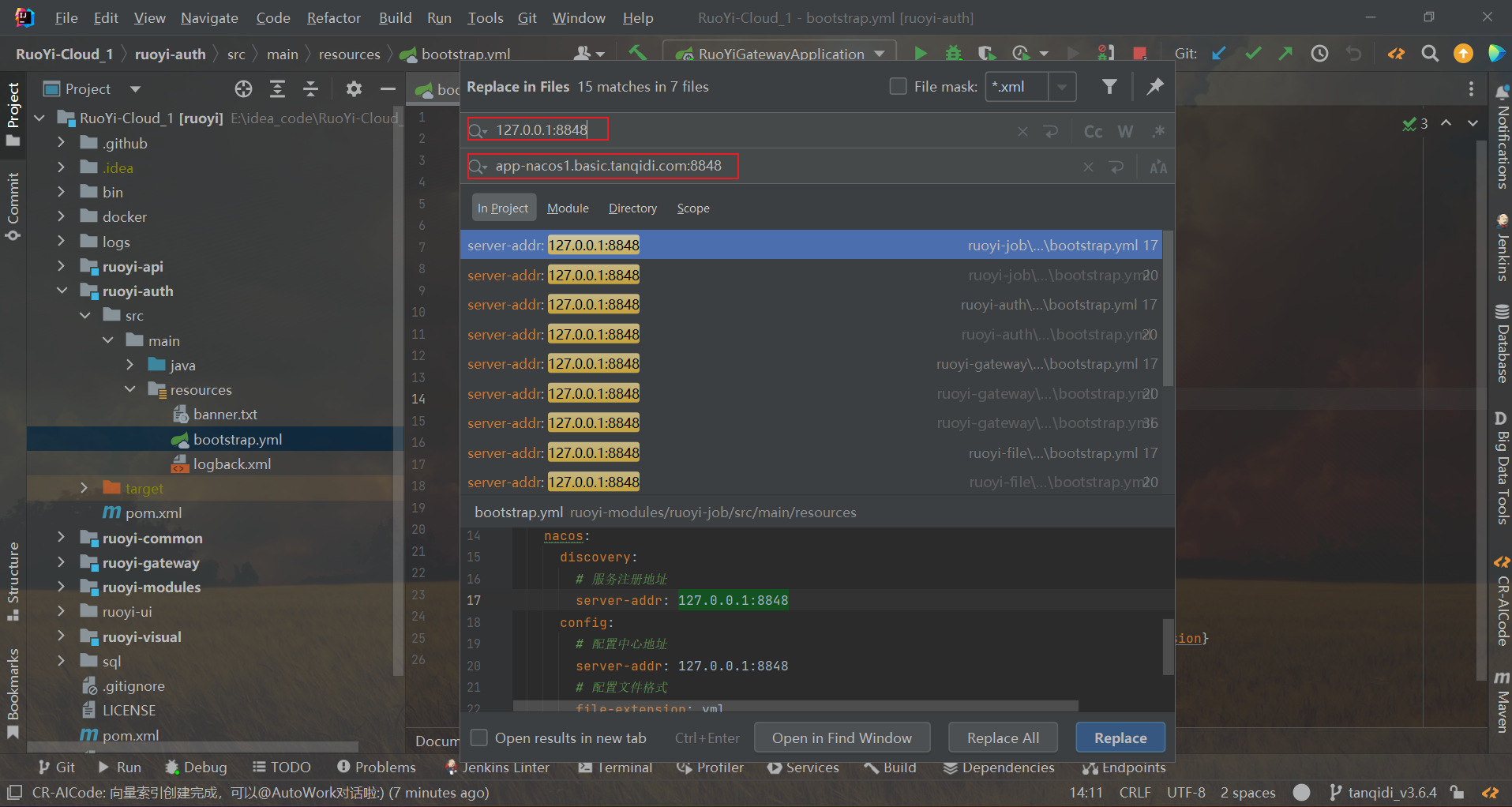Expand all in Project panel

click(277, 89)
